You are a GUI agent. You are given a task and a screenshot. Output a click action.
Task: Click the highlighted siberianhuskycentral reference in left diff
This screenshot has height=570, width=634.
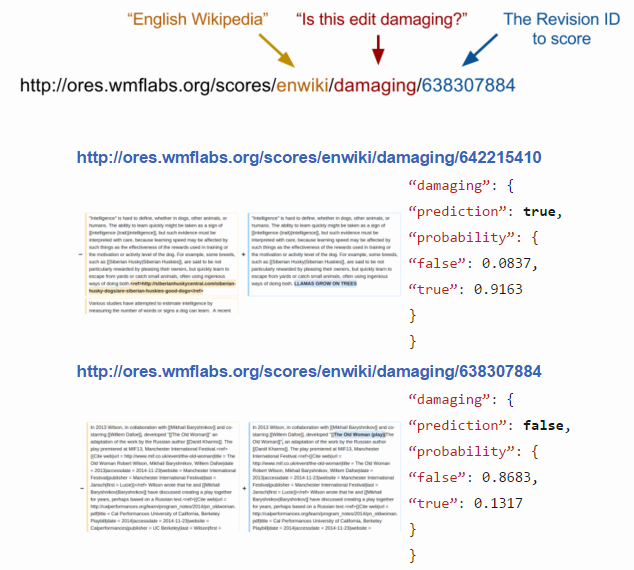click(x=162, y=287)
